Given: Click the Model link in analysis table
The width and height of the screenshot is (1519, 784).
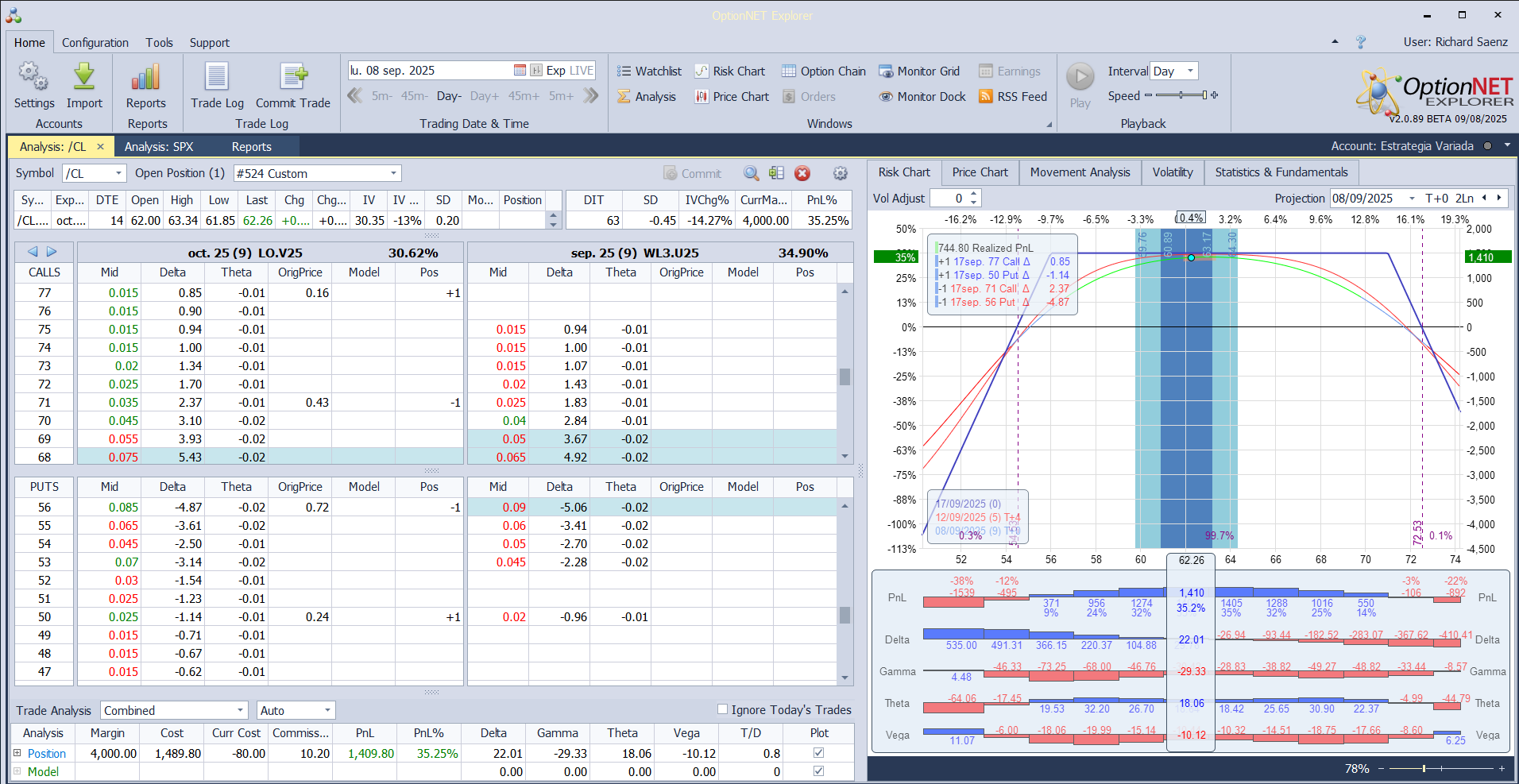Looking at the screenshot, I should [x=43, y=771].
